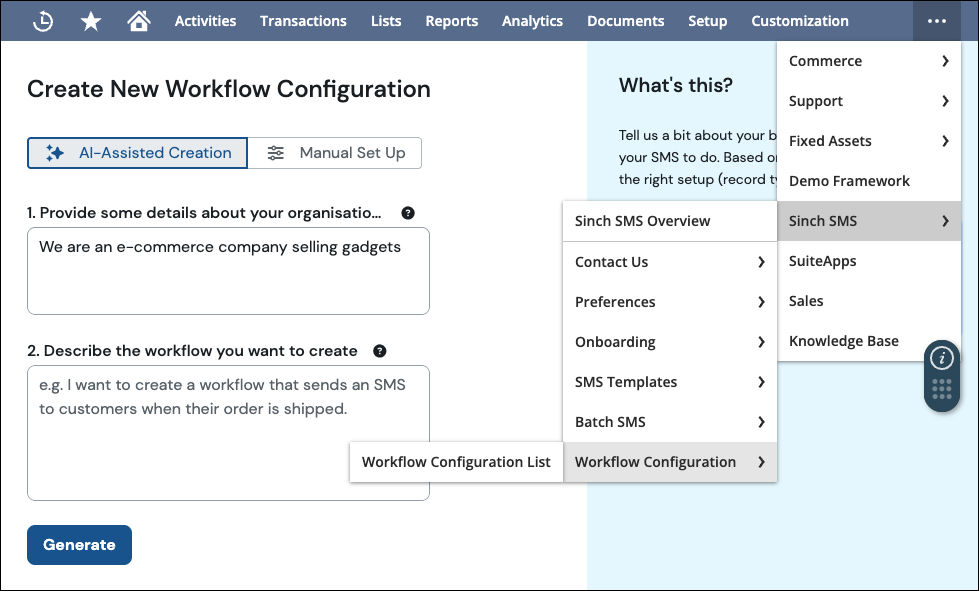The image size is (979, 591).
Task: Click the shortcuts star icon
Action: [x=91, y=21]
